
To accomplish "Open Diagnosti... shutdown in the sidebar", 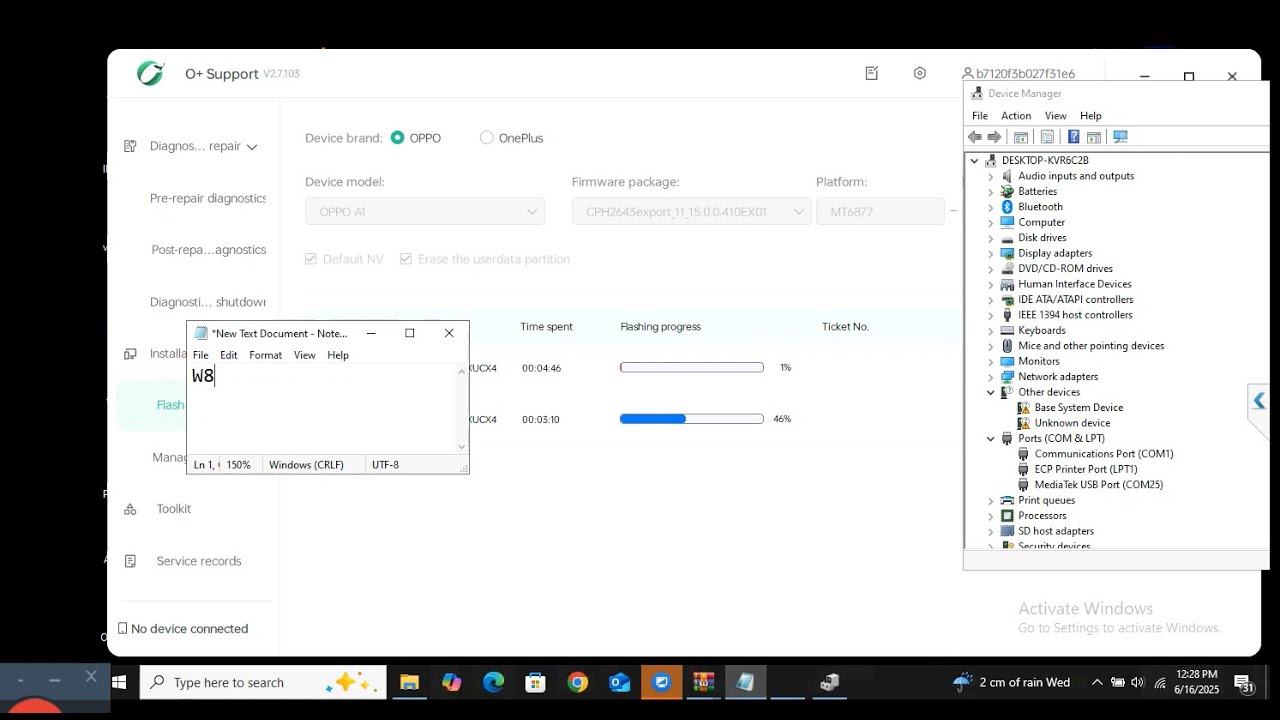I will coord(208,302).
